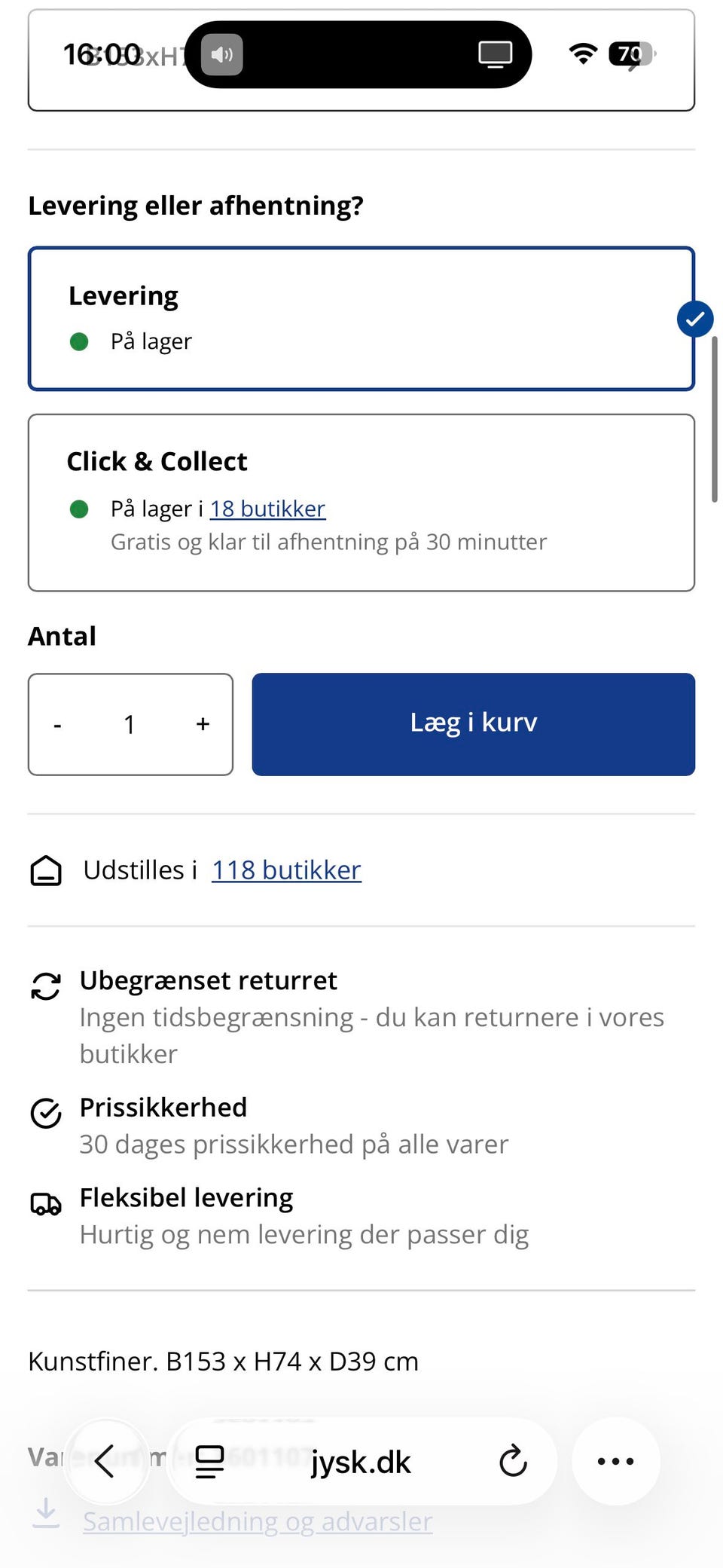Tap the browser back arrow
Viewport: 723px width, 1568px height.
[105, 1462]
